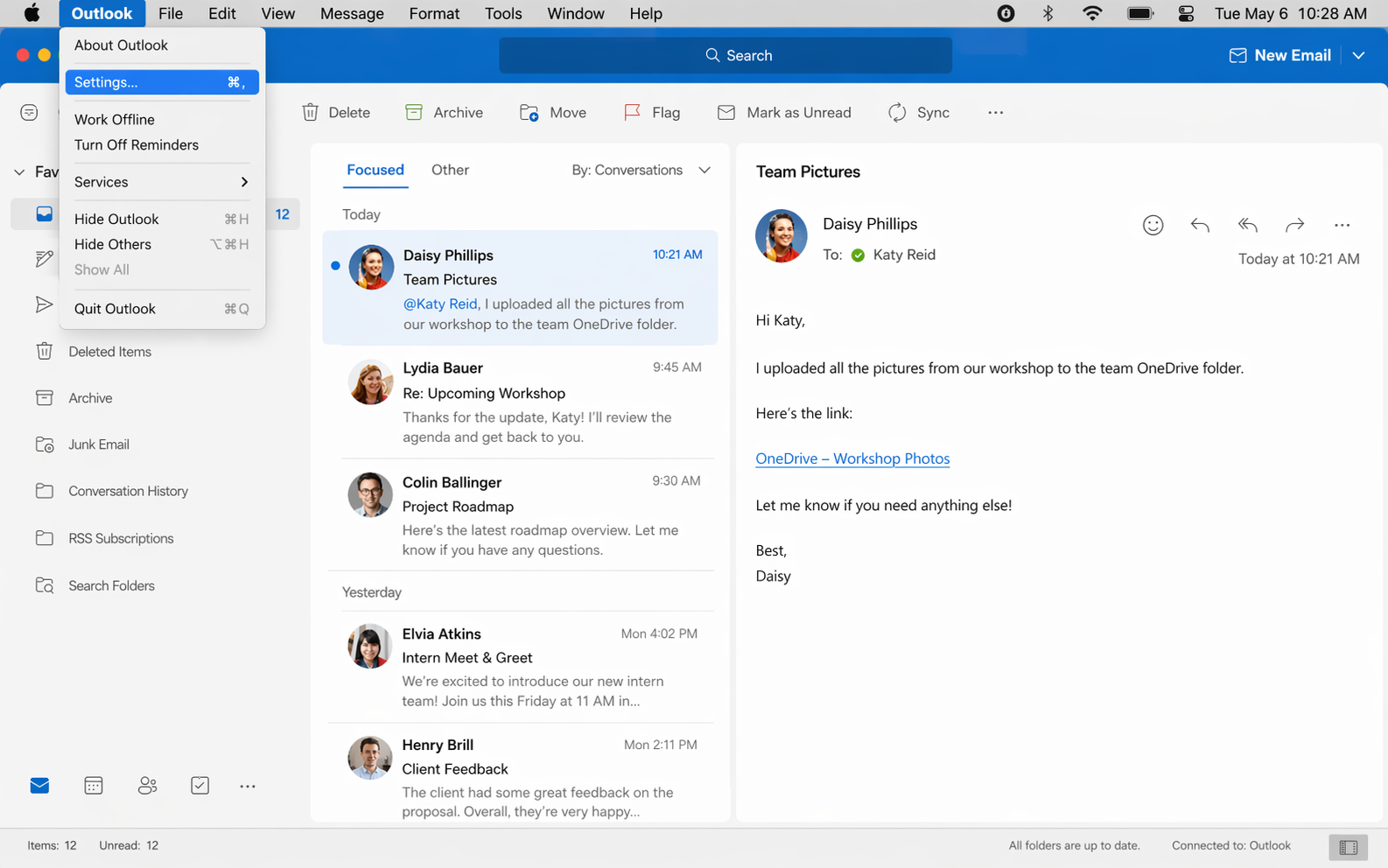
Task: Switch to the Other tab
Action: click(450, 170)
